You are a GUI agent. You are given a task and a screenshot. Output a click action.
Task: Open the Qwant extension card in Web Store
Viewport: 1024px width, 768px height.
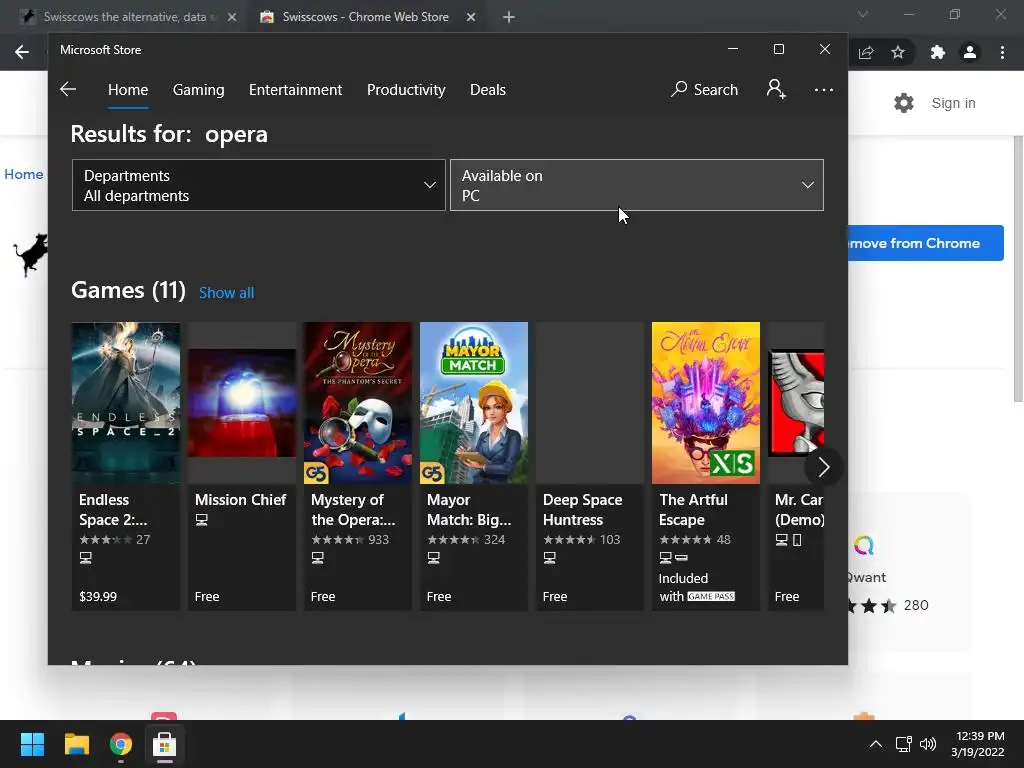coord(908,573)
